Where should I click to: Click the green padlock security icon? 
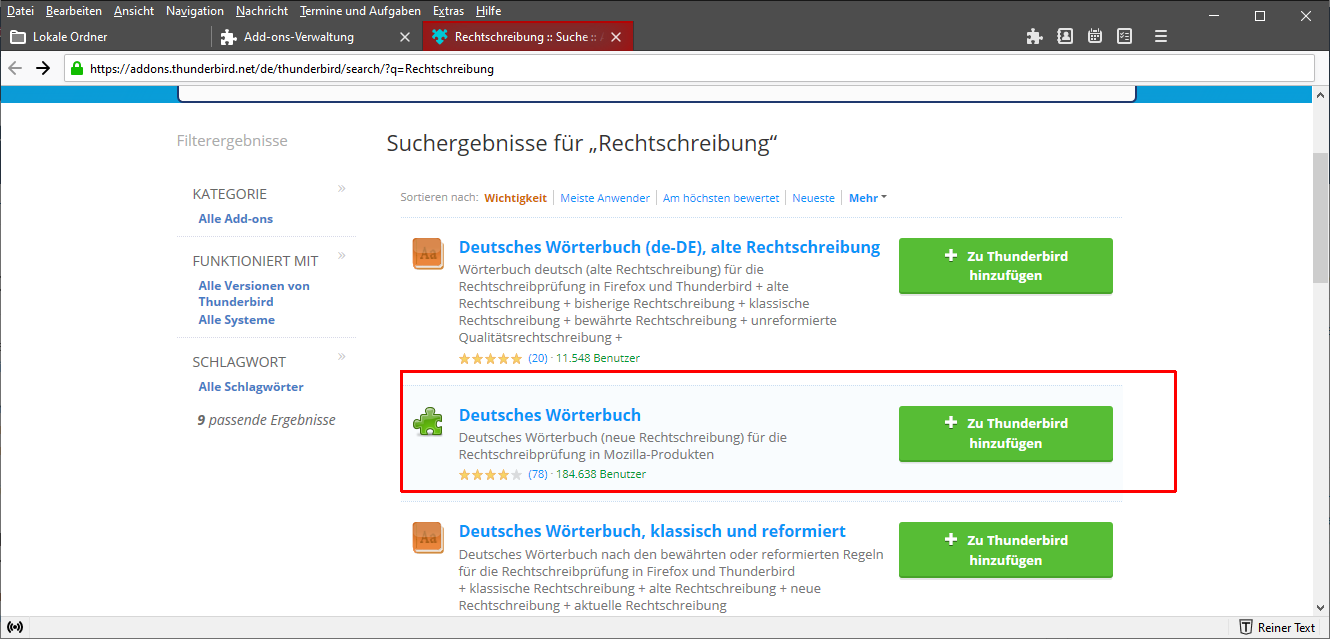click(77, 69)
